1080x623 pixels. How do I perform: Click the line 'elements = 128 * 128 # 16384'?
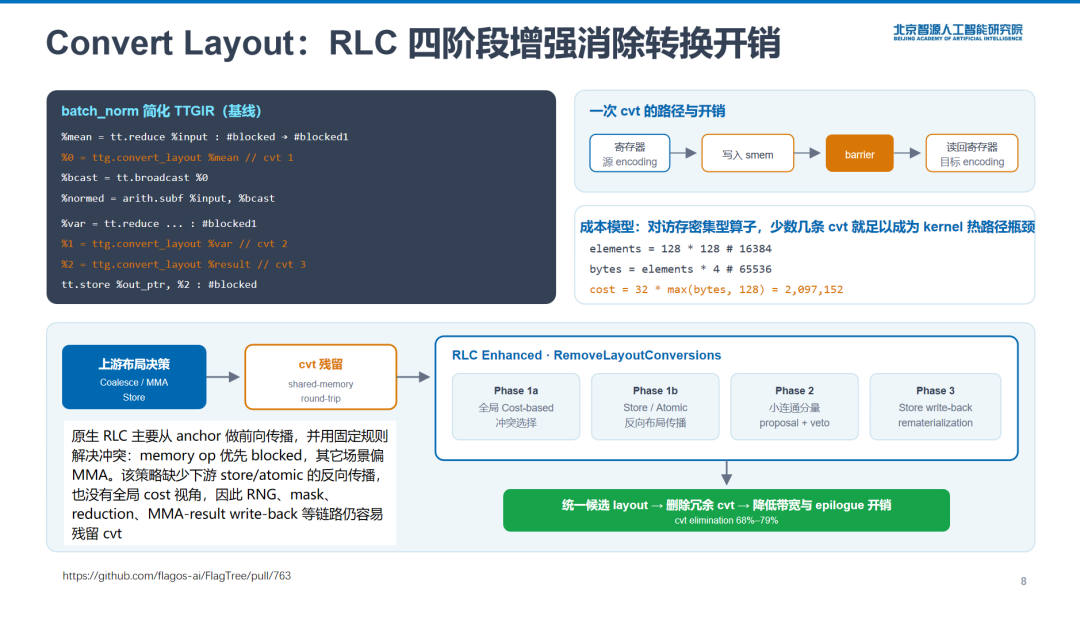(680, 249)
